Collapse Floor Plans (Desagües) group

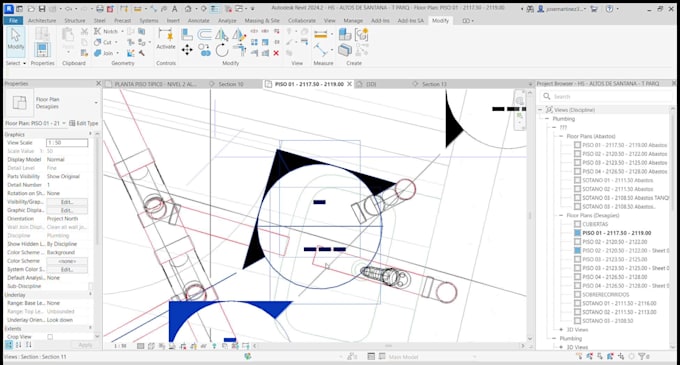point(561,215)
